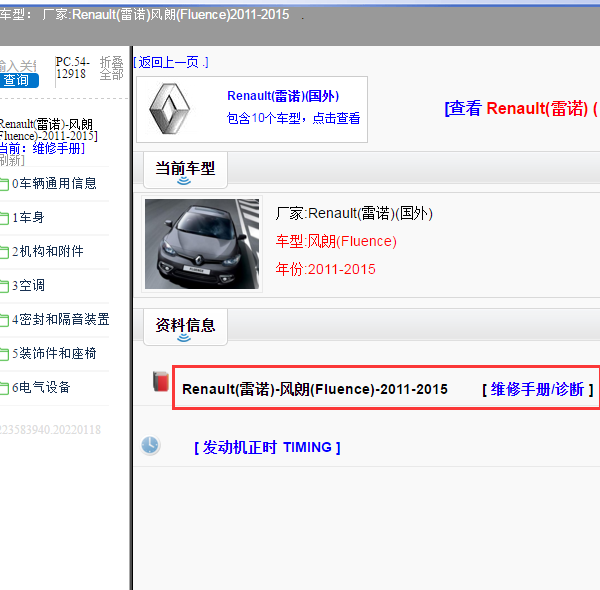Open 维修手册/诊断 link
Screen dimensions: 600x590
538,389
